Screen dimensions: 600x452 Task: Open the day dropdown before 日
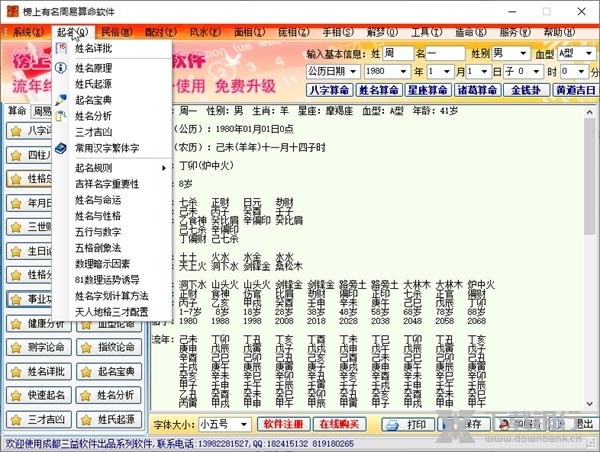coord(484,71)
